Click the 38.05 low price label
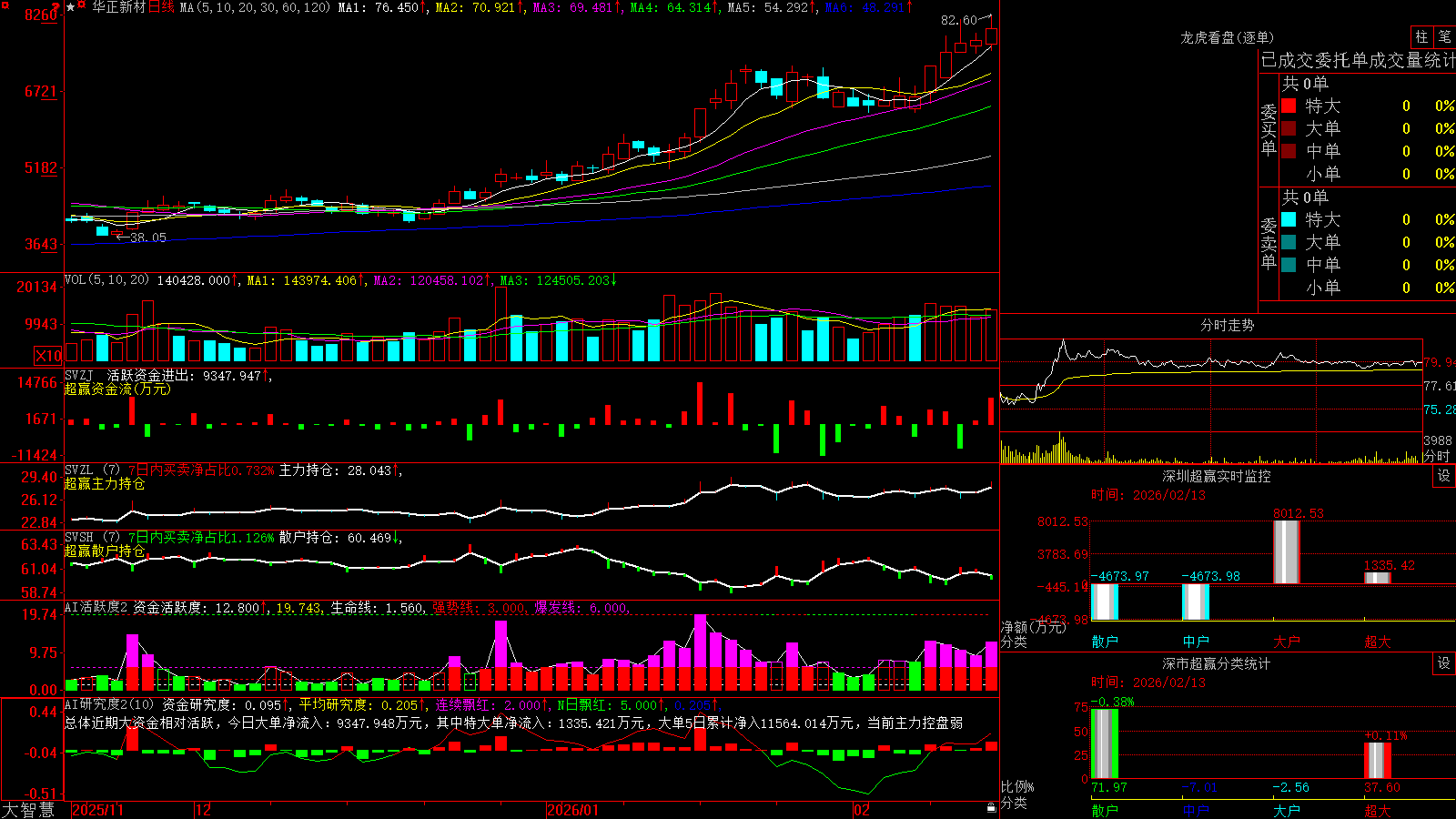Screen dimensions: 1456x819 tap(147, 238)
